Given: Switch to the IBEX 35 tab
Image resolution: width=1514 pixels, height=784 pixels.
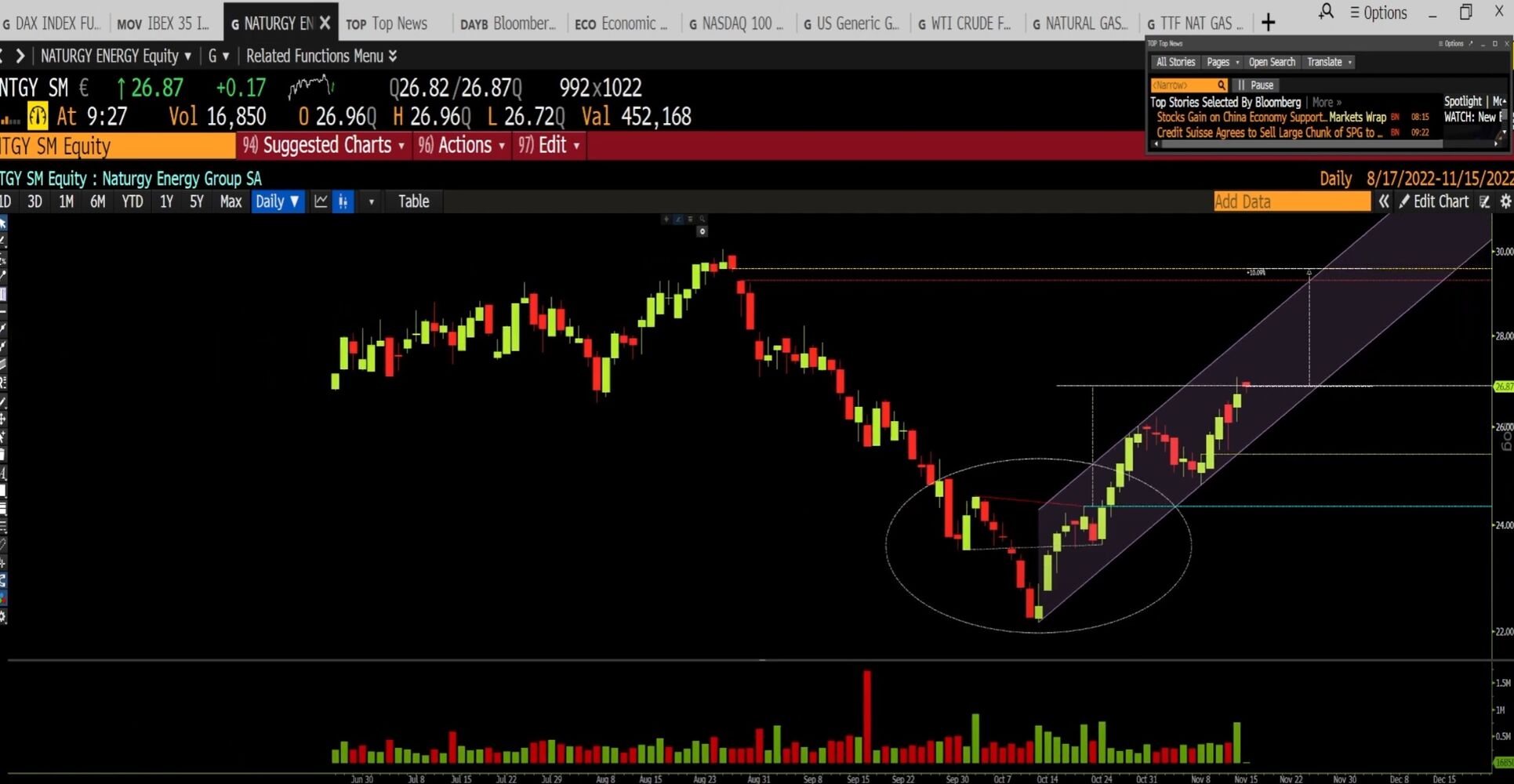Looking at the screenshot, I should (163, 24).
